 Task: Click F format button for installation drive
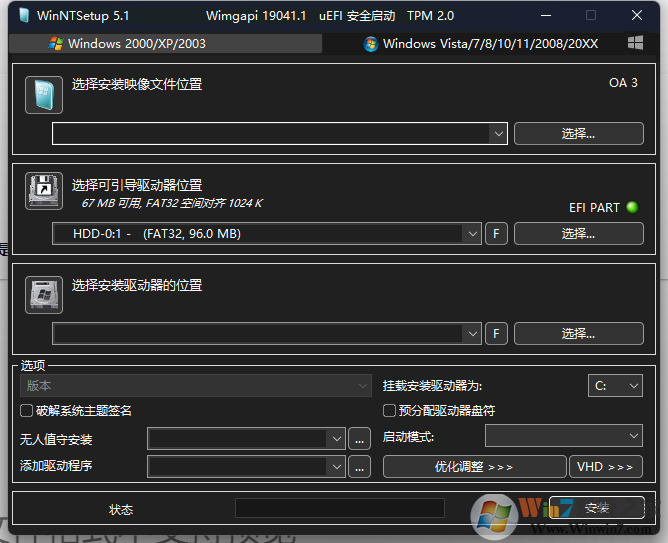tap(496, 333)
